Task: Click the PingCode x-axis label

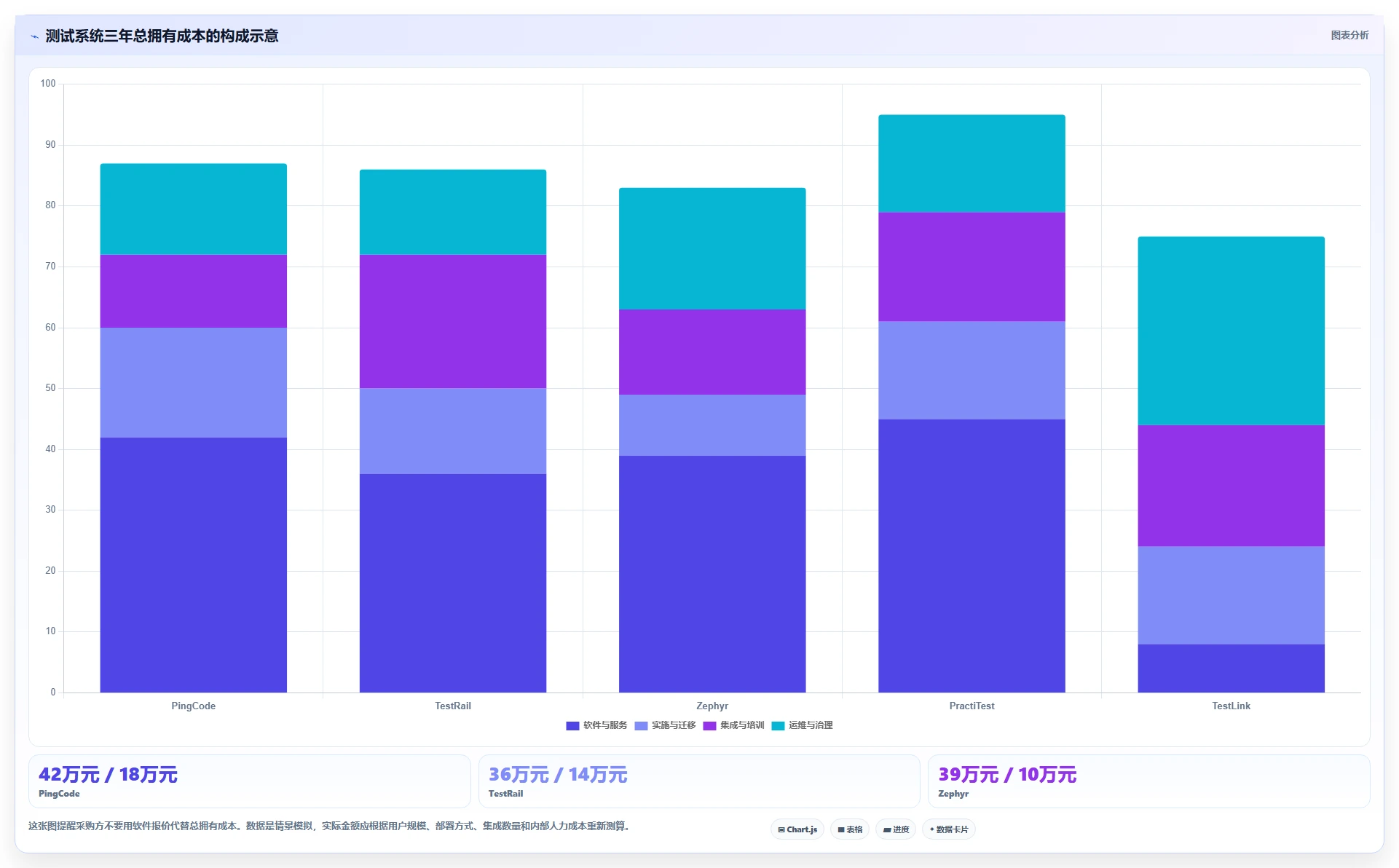Action: tap(193, 706)
